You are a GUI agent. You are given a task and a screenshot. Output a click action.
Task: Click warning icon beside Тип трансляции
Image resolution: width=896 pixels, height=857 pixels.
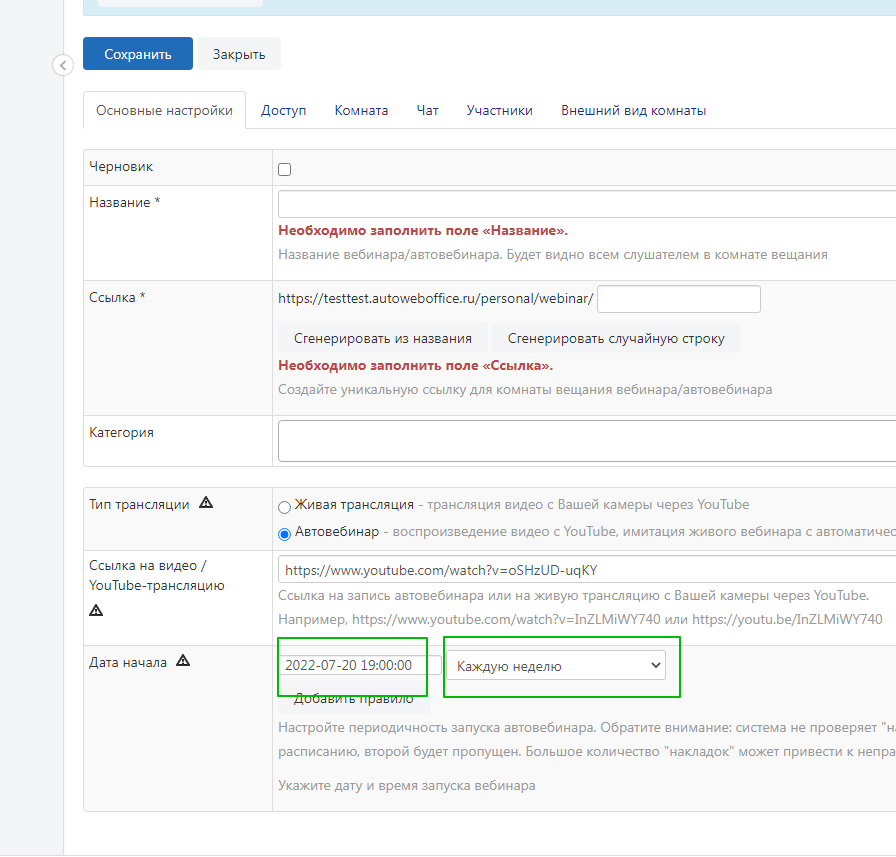206,503
